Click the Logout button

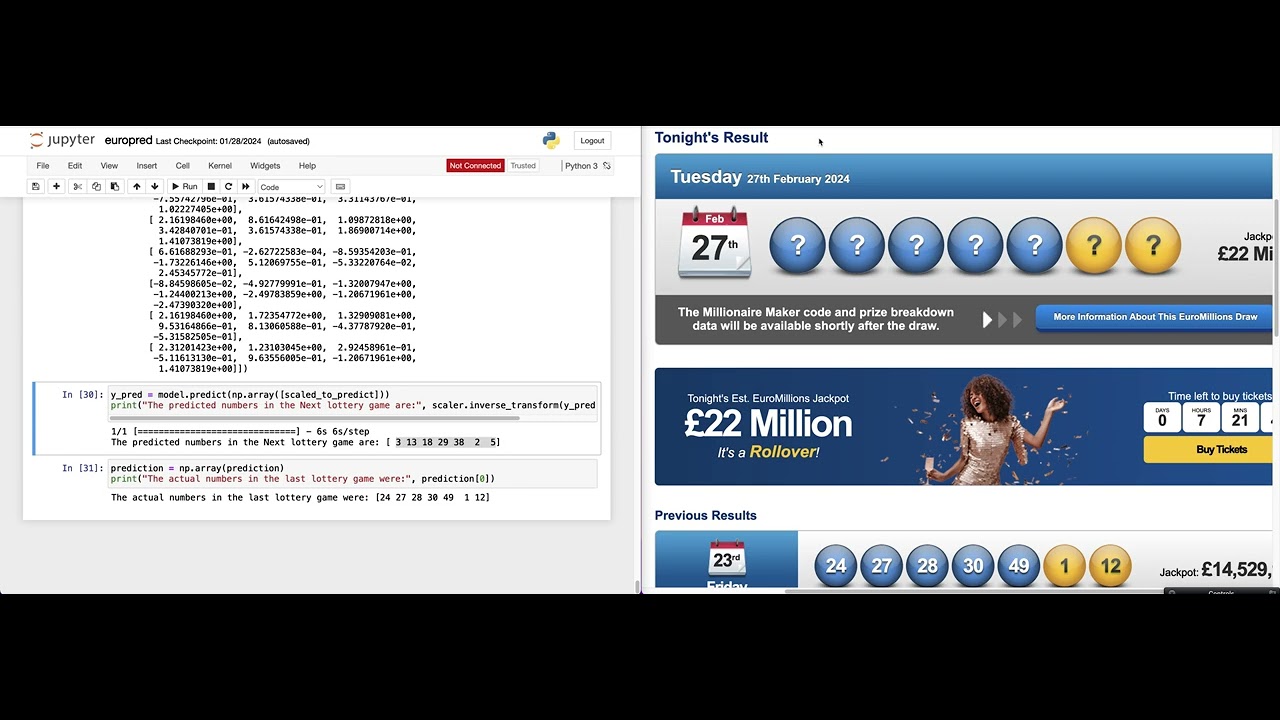pyautogui.click(x=592, y=141)
